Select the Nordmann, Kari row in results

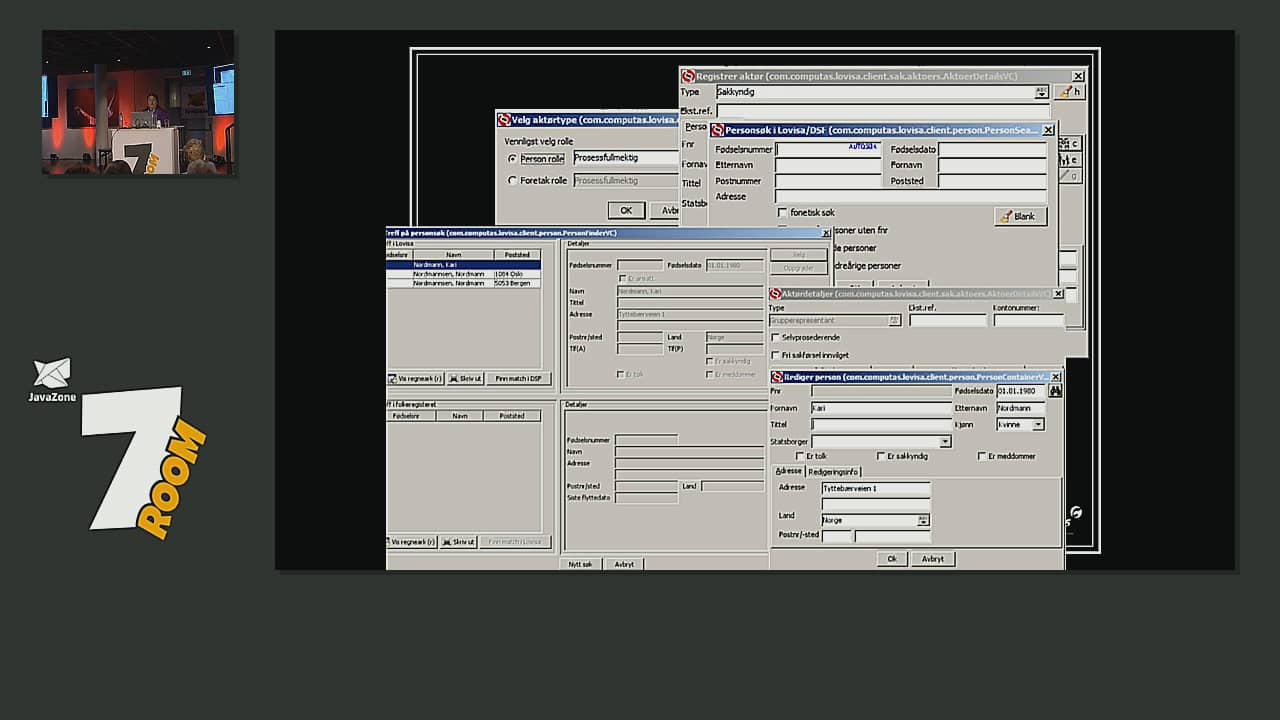point(464,265)
